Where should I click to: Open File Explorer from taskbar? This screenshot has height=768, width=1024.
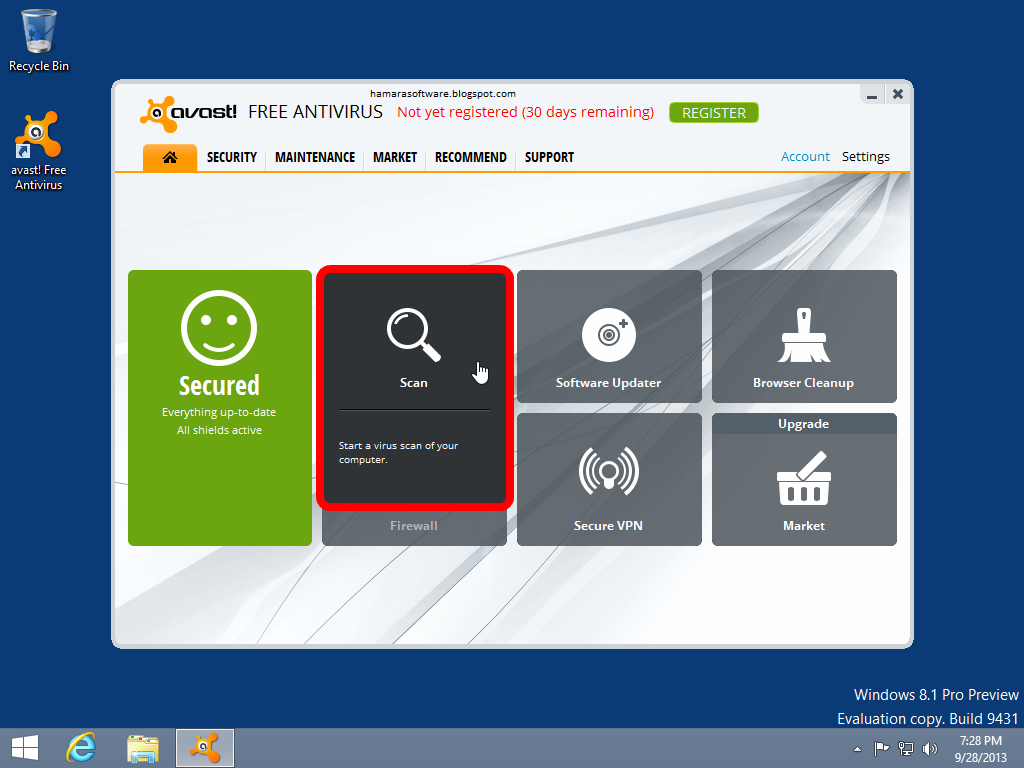(x=143, y=748)
